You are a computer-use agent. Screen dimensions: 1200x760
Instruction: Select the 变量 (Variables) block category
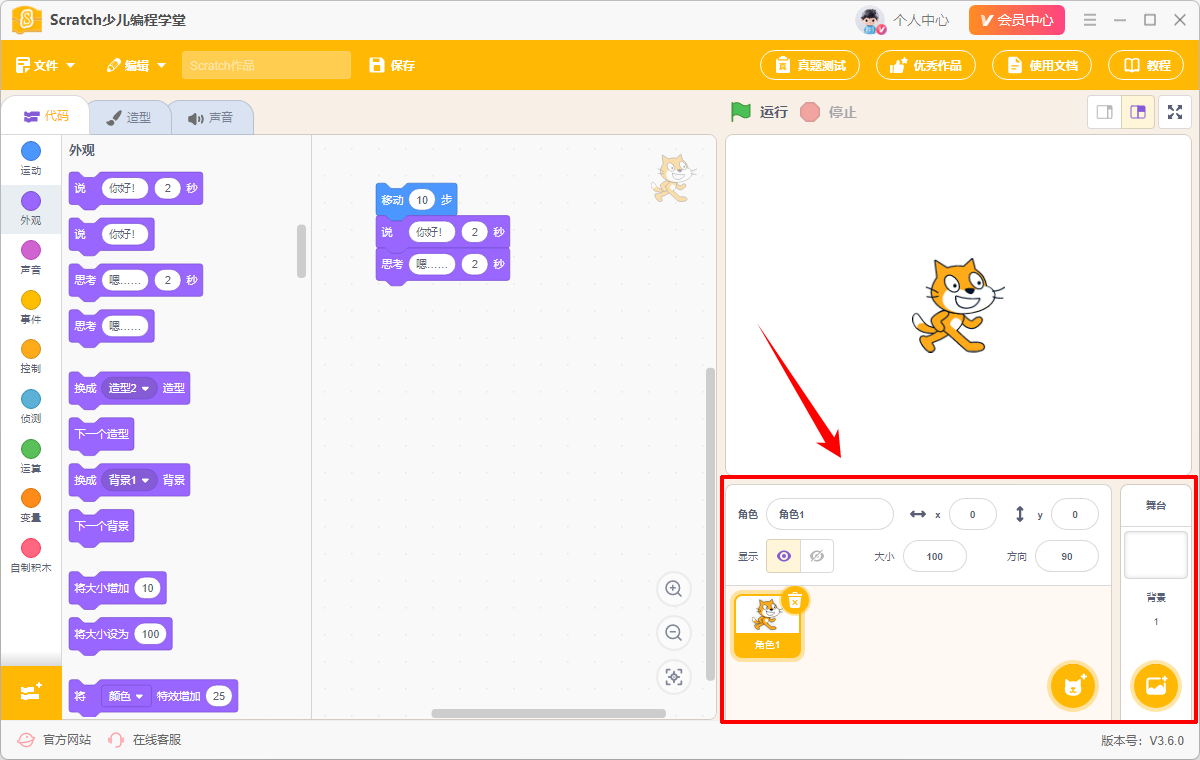pyautogui.click(x=31, y=505)
